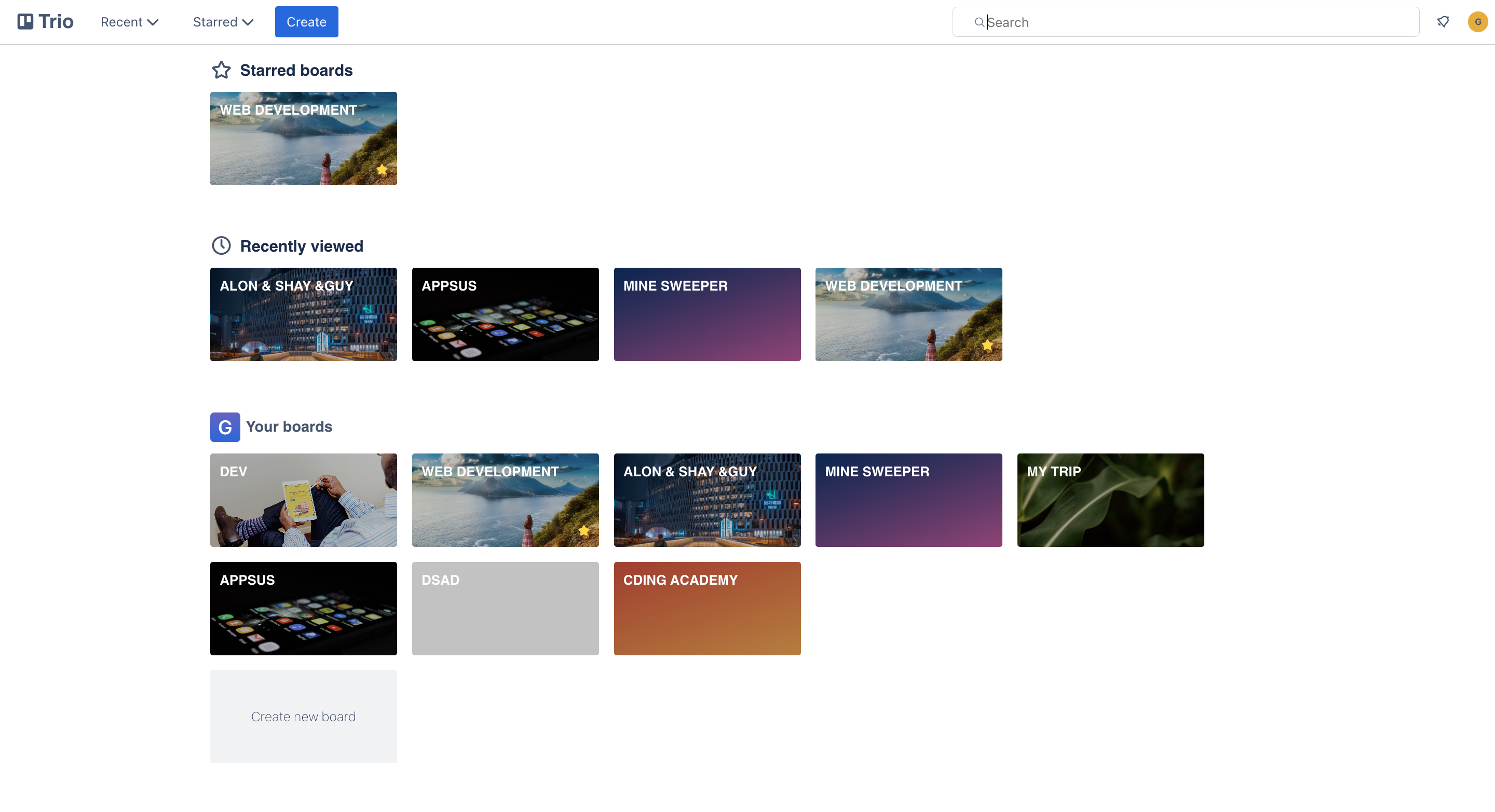Open the Recent dropdown menu
The height and width of the screenshot is (812, 1495).
click(129, 22)
